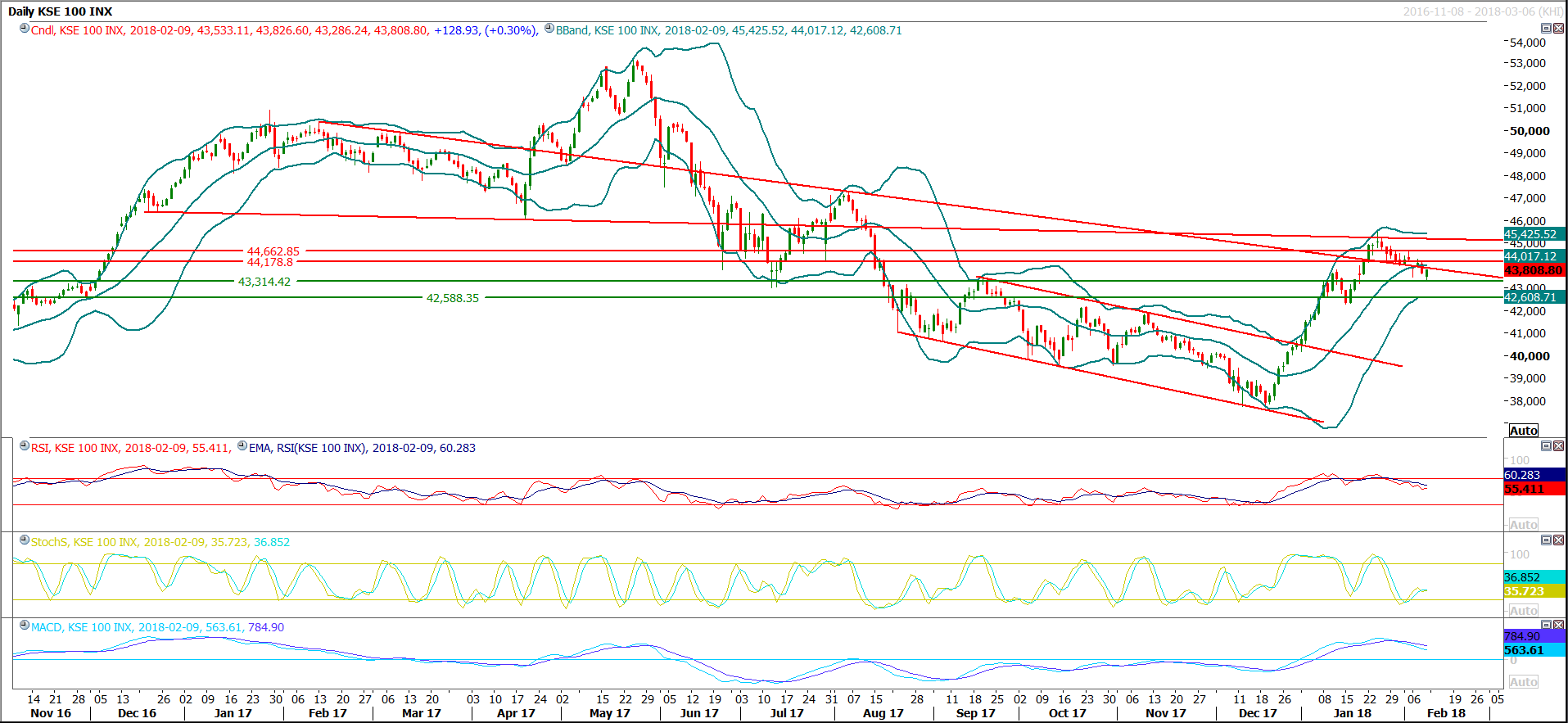
Task: Maximize the MACD indicator pane
Action: coord(1546,626)
